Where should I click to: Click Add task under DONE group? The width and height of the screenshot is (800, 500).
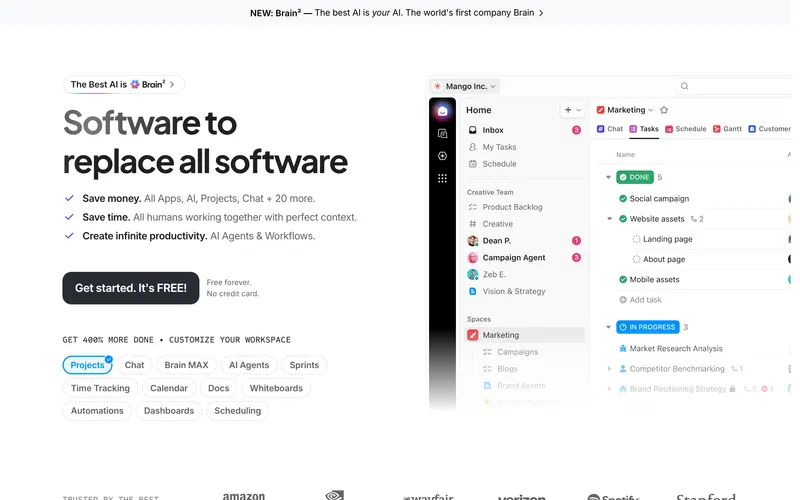click(640, 300)
